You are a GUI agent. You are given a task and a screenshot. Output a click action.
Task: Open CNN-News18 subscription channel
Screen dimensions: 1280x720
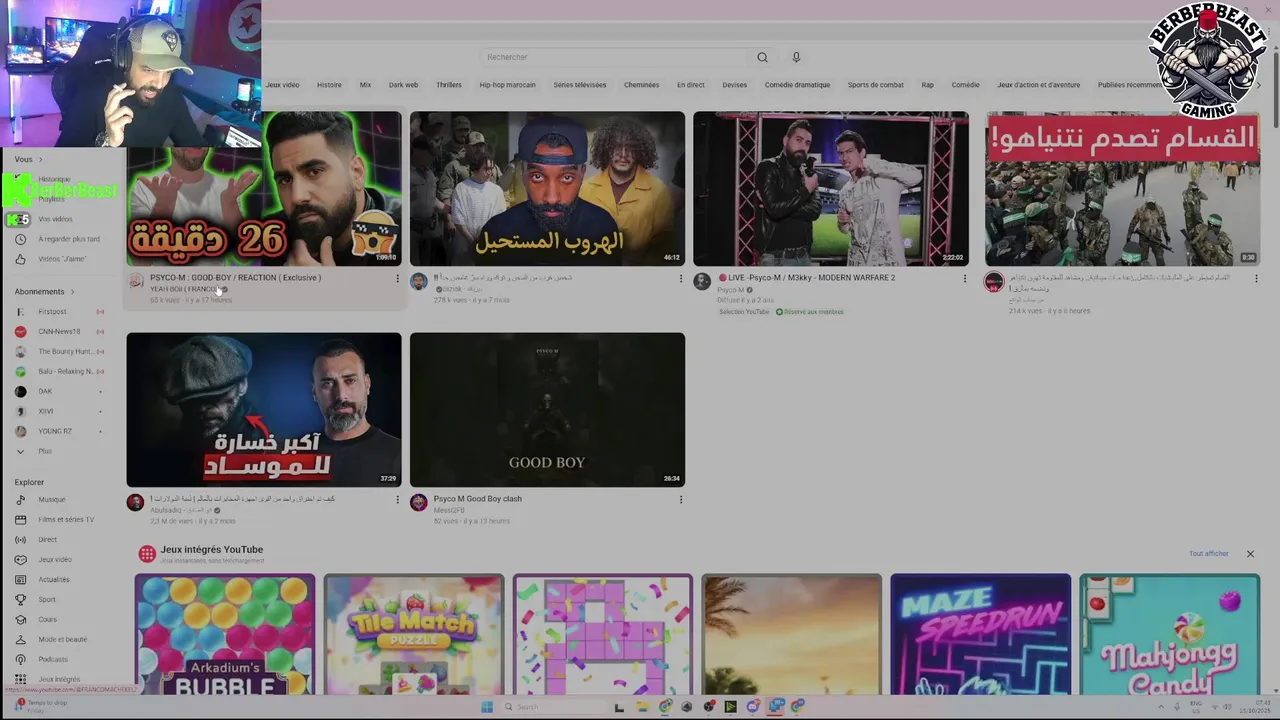click(x=58, y=332)
